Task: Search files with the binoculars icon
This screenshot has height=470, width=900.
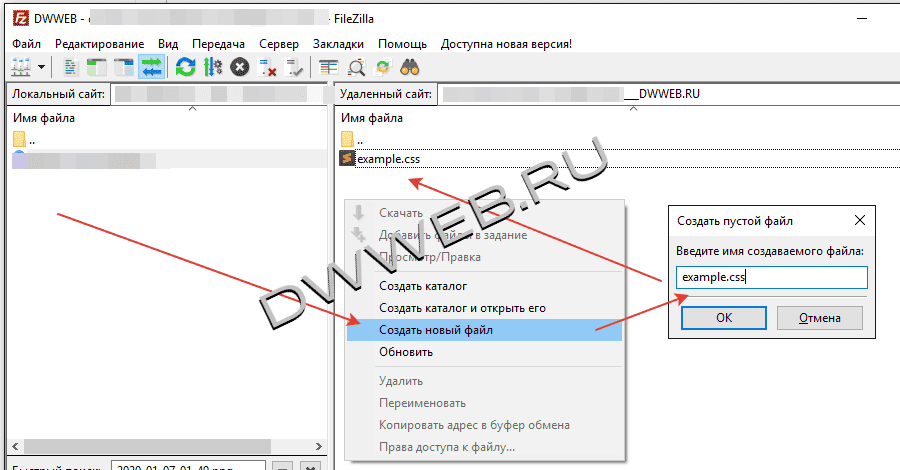Action: 410,67
